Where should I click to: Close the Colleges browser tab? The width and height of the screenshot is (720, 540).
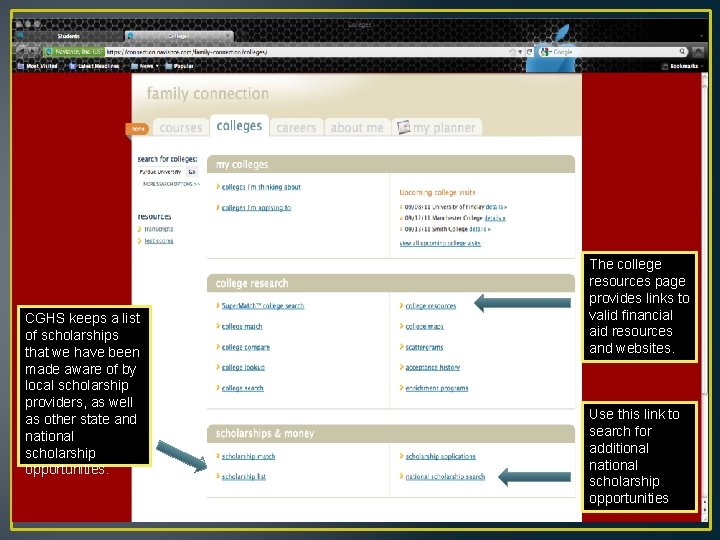click(227, 36)
